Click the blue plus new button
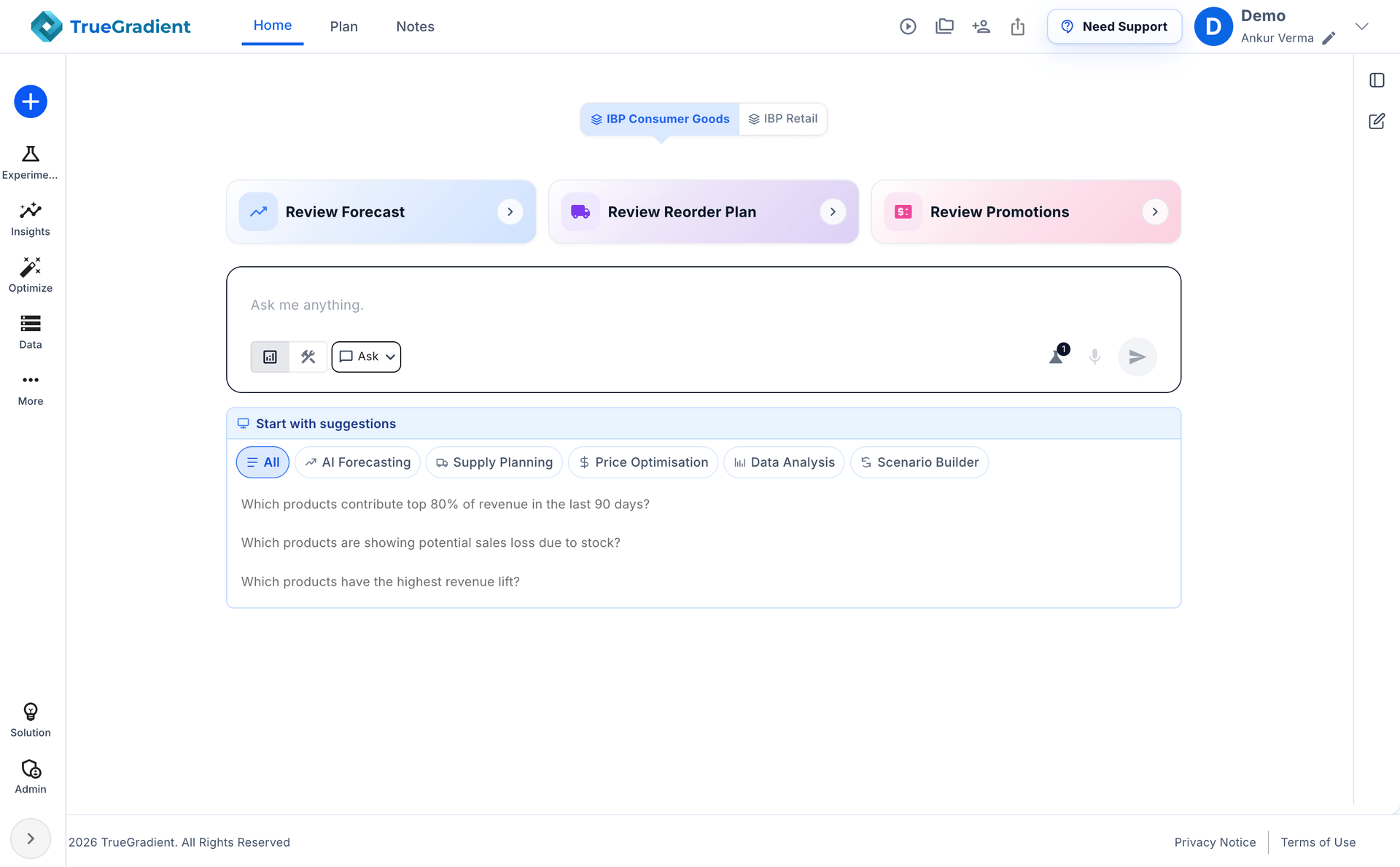 point(31,101)
